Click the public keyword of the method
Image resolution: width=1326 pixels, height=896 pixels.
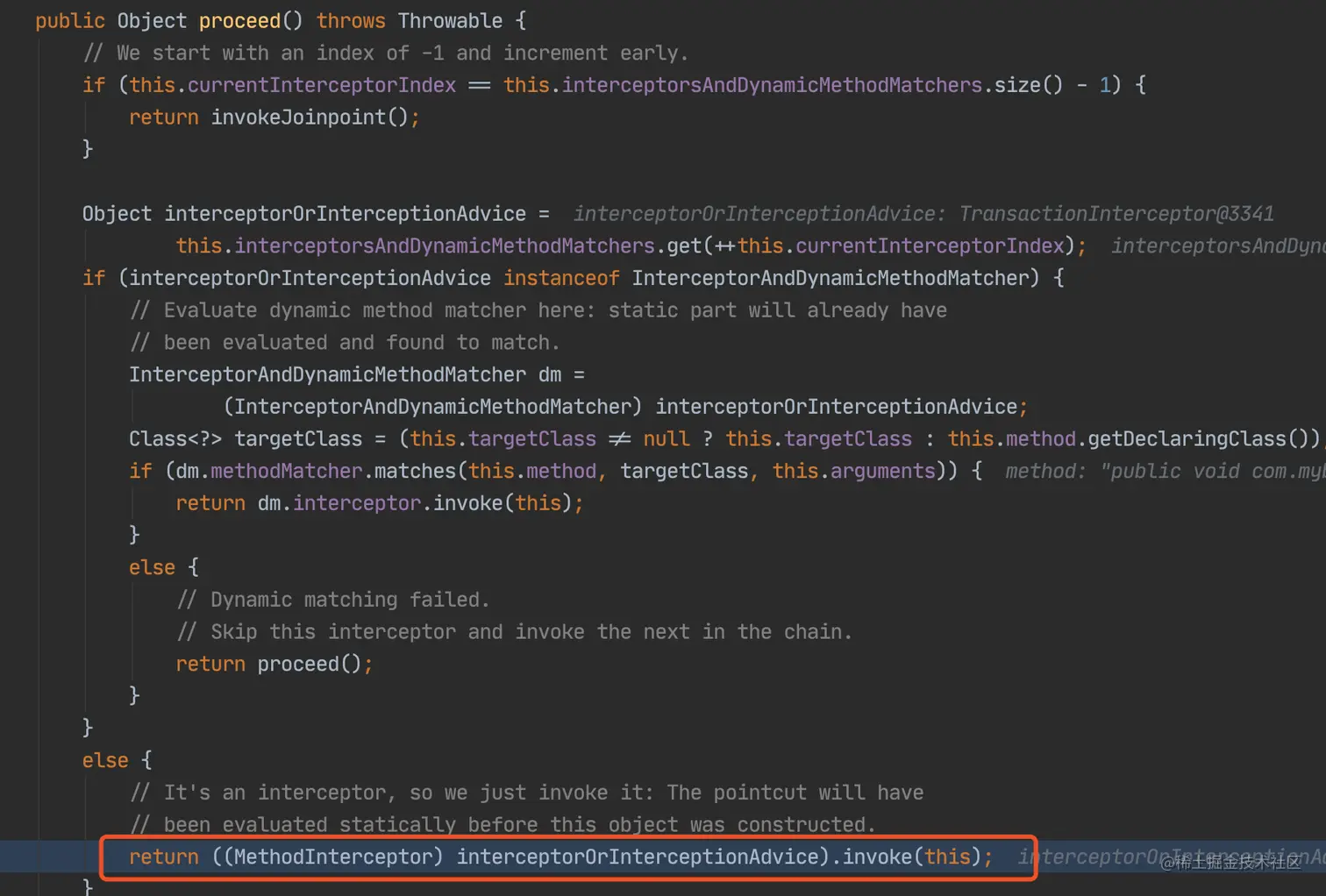pos(70,20)
